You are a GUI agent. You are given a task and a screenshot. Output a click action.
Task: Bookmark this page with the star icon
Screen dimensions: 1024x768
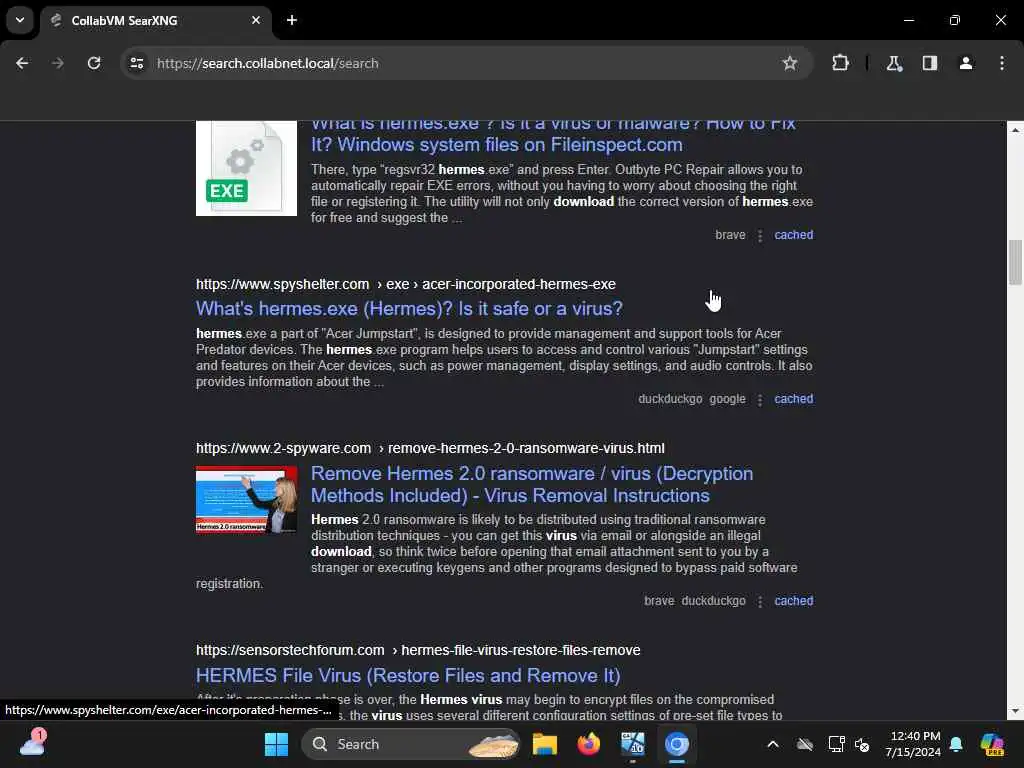[x=790, y=63]
